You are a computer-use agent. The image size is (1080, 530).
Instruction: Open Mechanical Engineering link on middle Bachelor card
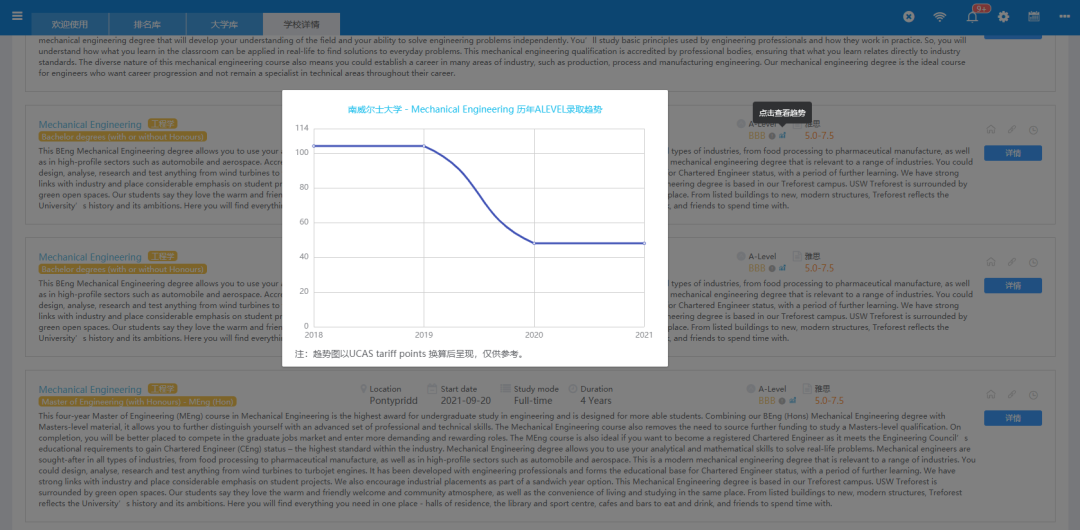[90, 257]
